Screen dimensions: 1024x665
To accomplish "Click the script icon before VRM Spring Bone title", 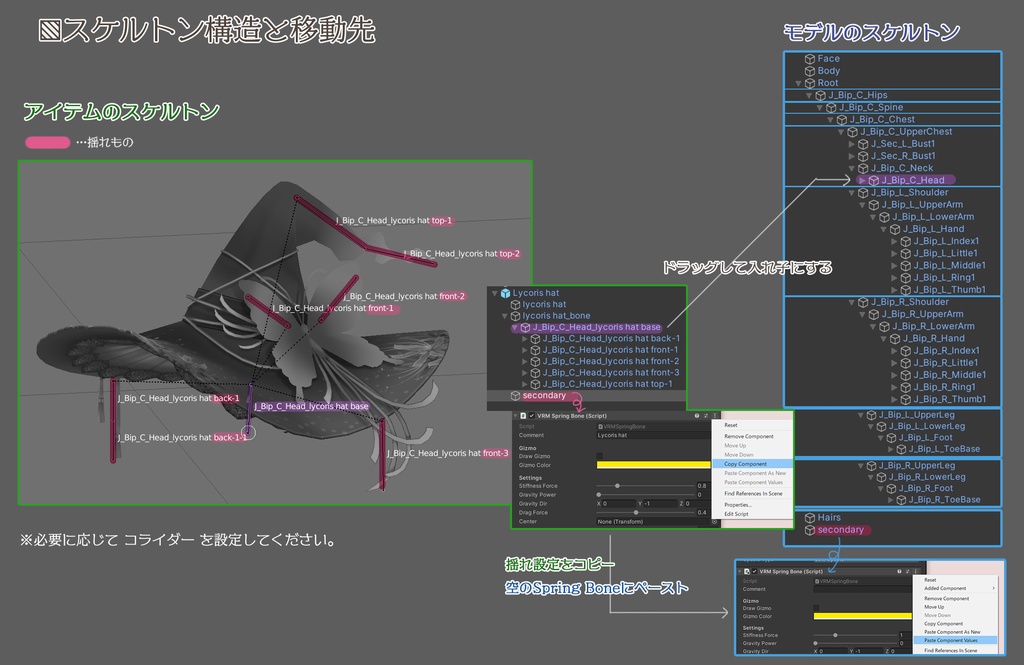I will 523,416.
